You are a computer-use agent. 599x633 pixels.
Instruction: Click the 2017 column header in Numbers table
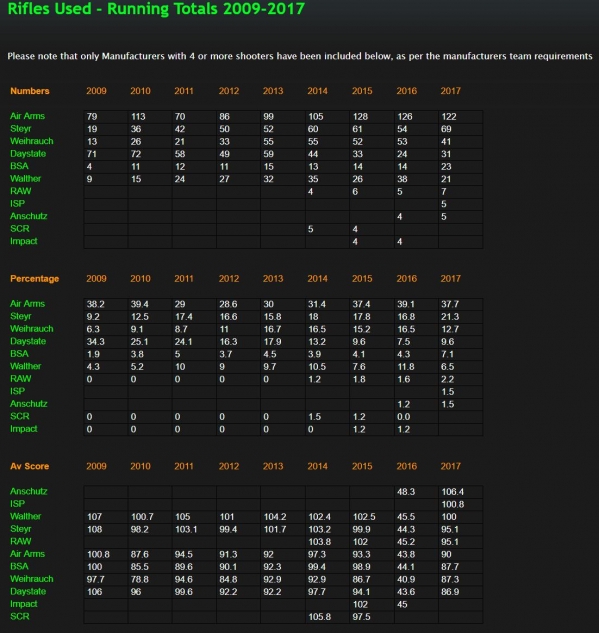click(x=450, y=91)
